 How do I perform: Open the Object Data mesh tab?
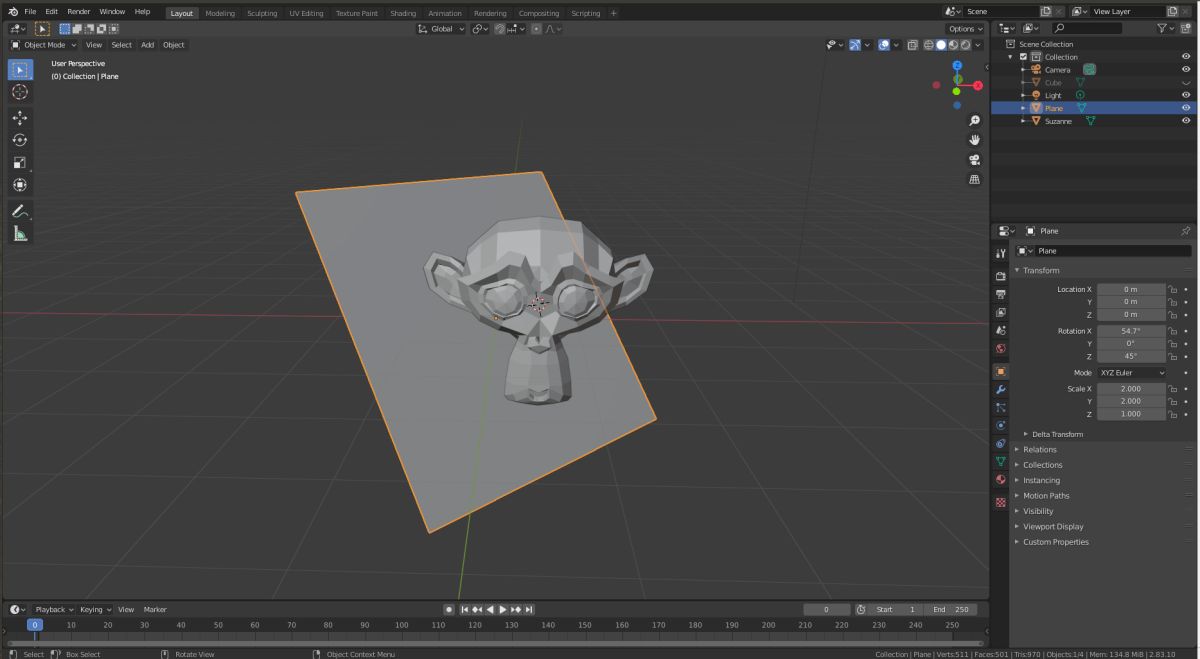pyautogui.click(x=1000, y=461)
